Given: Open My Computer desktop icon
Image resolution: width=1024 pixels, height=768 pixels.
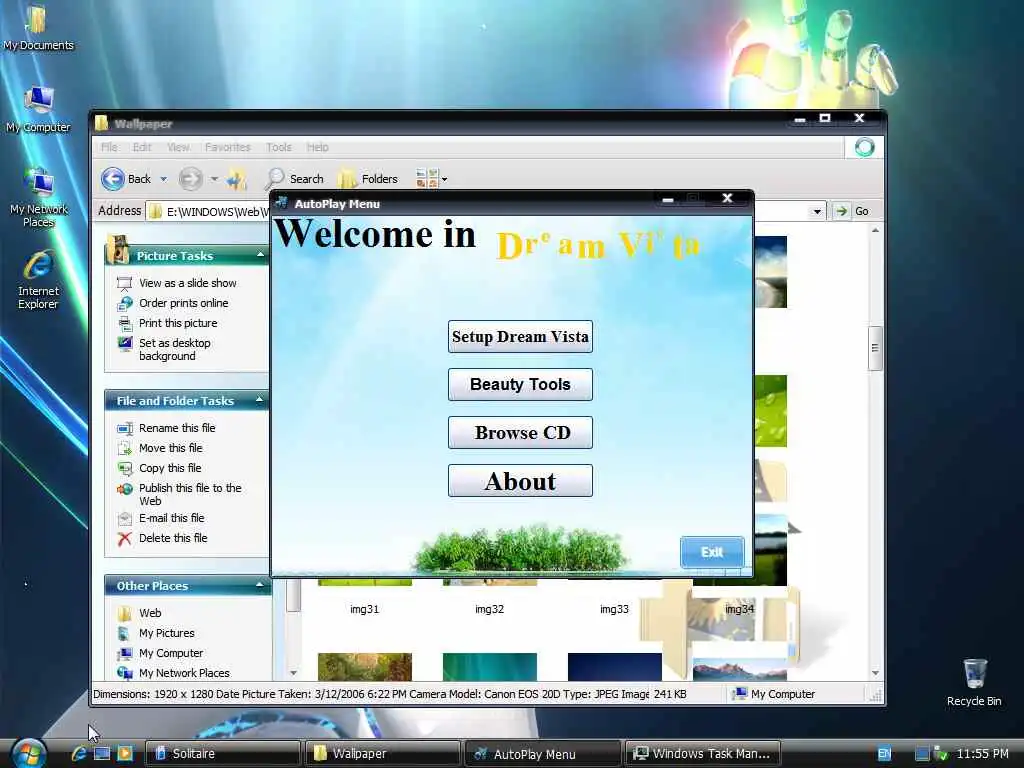Looking at the screenshot, I should coord(38,109).
